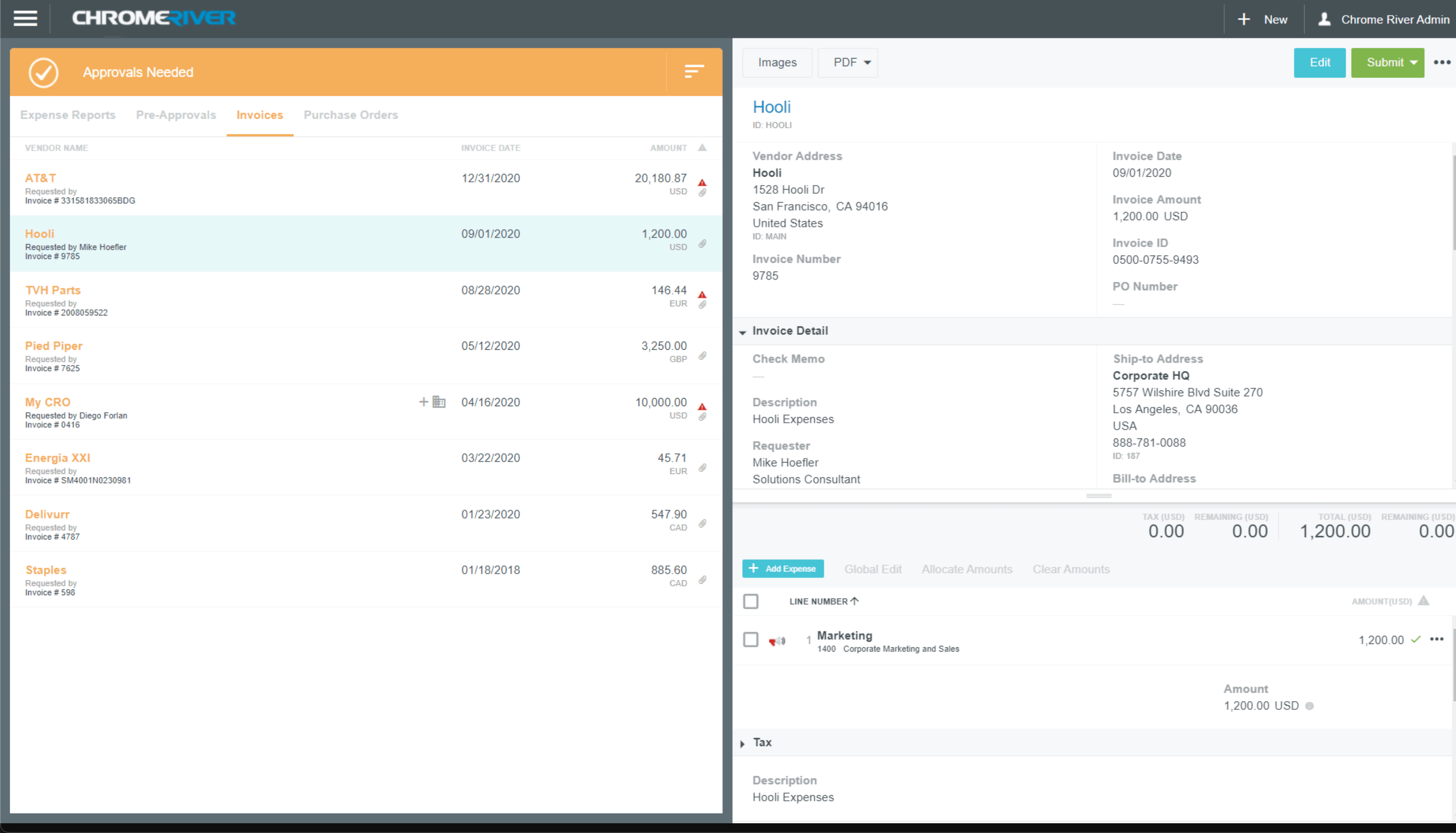
Task: Click Clear Amounts
Action: [x=1071, y=569]
